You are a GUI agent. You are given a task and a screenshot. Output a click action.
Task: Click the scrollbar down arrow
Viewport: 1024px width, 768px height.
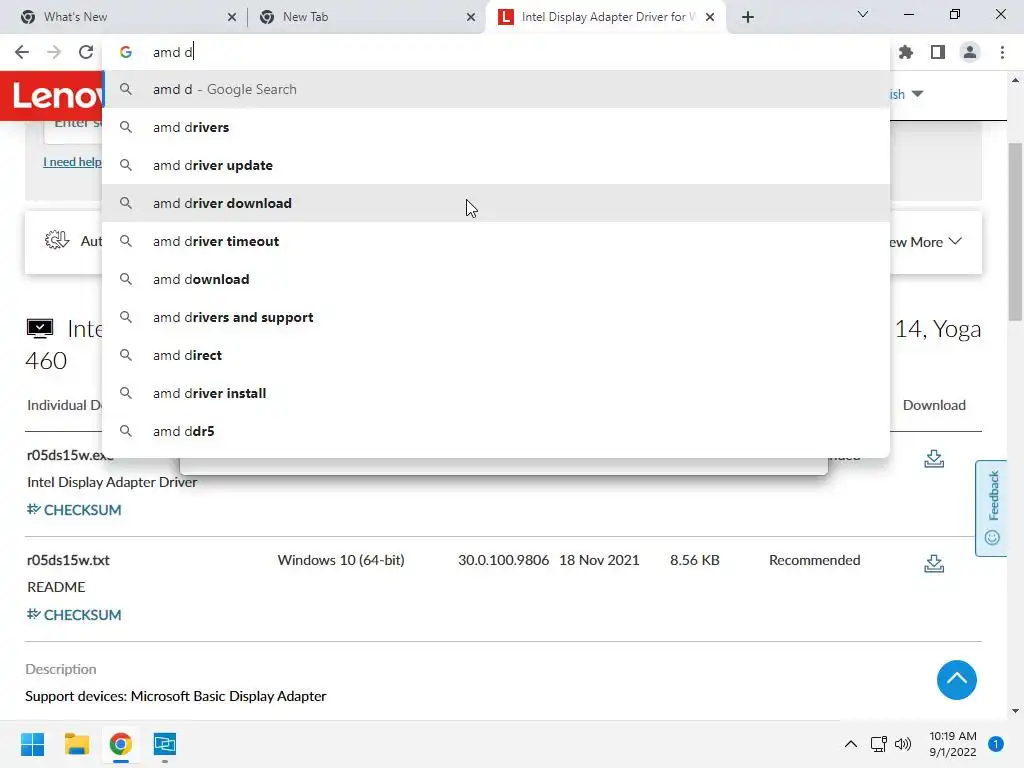point(1015,711)
